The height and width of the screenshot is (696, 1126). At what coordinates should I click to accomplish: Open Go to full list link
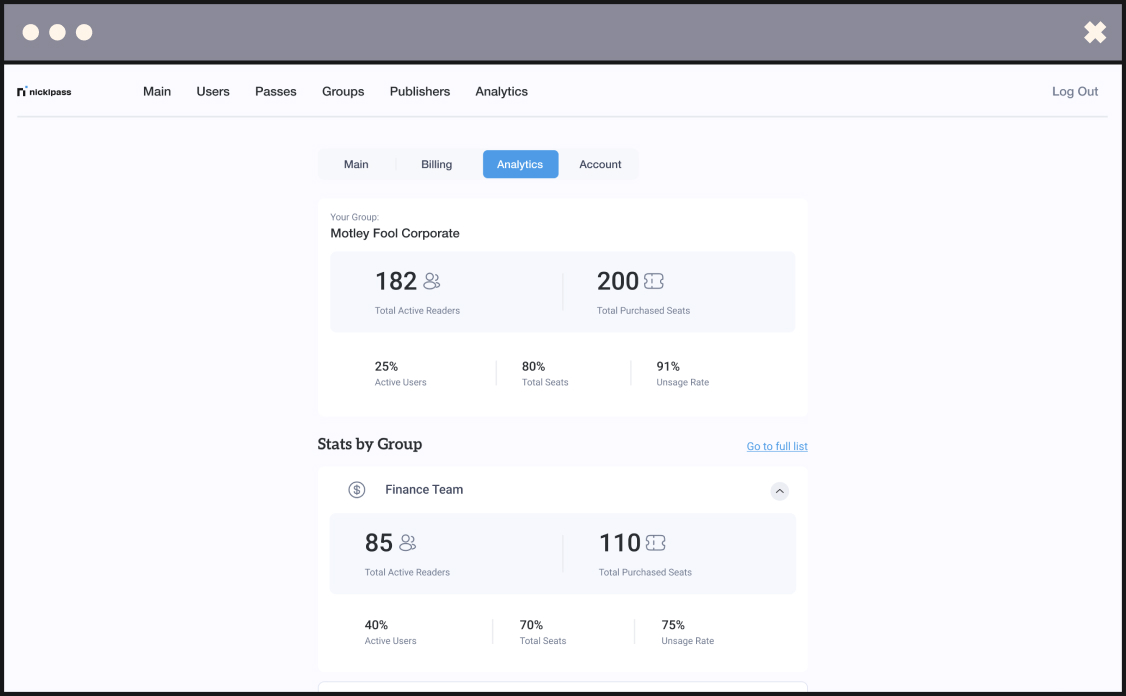(x=777, y=446)
